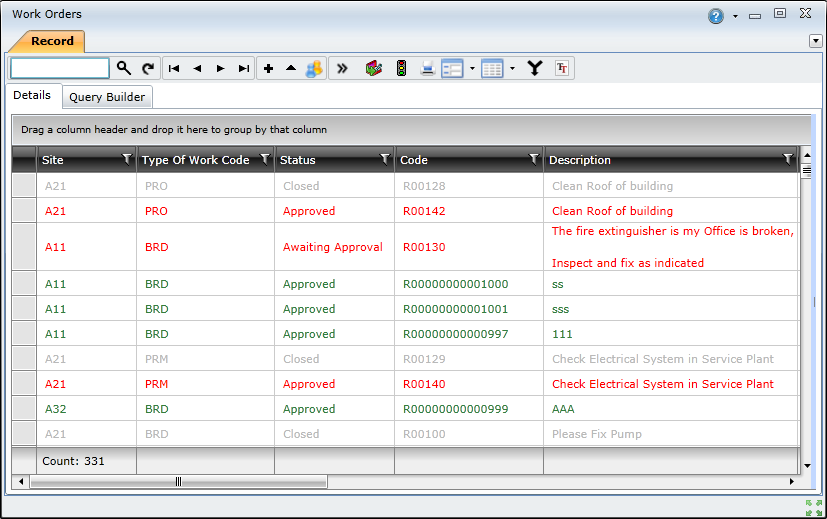
Task: Click the traffic light status icon
Action: click(x=401, y=68)
